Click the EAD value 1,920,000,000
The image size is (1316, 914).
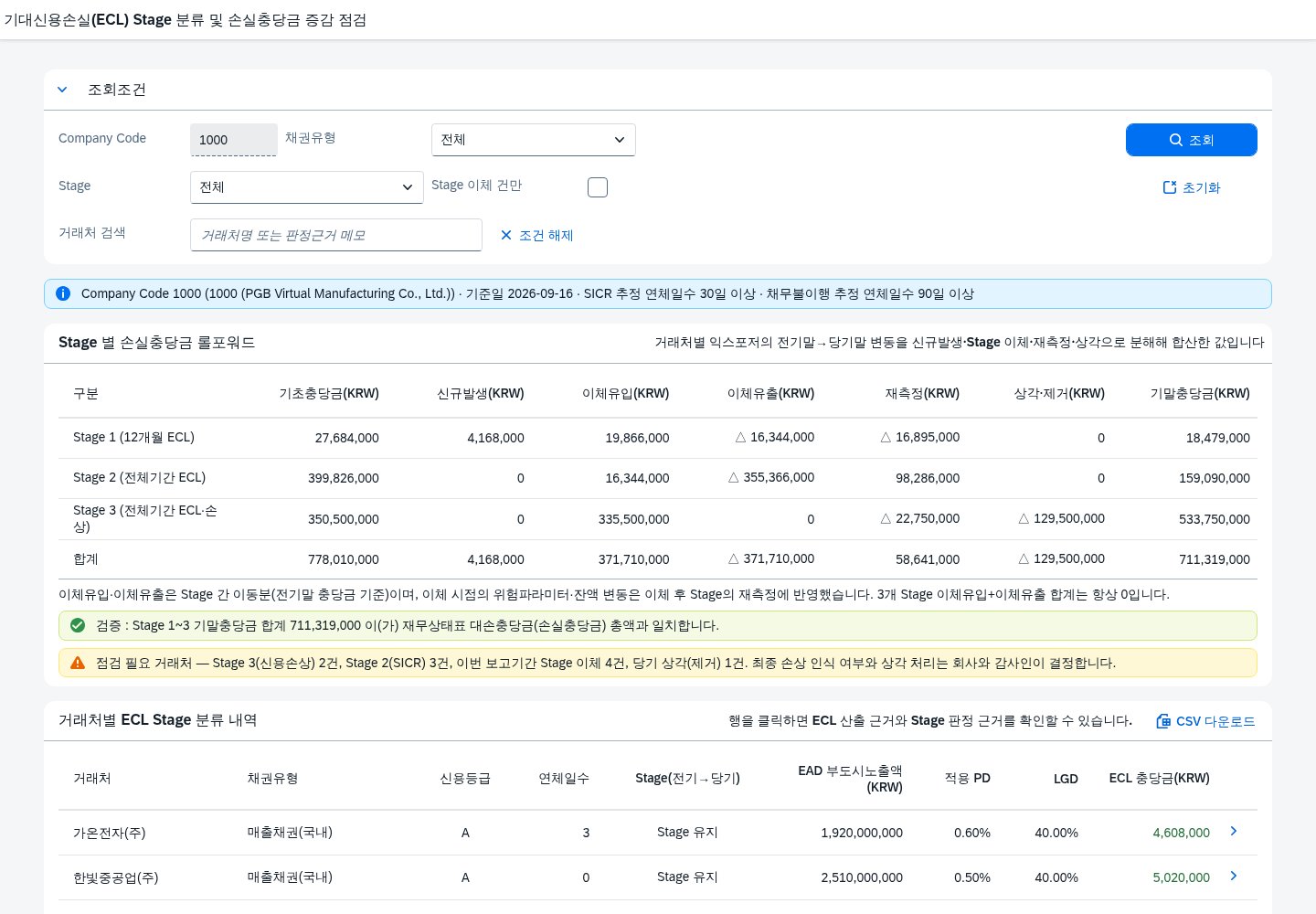click(x=862, y=833)
